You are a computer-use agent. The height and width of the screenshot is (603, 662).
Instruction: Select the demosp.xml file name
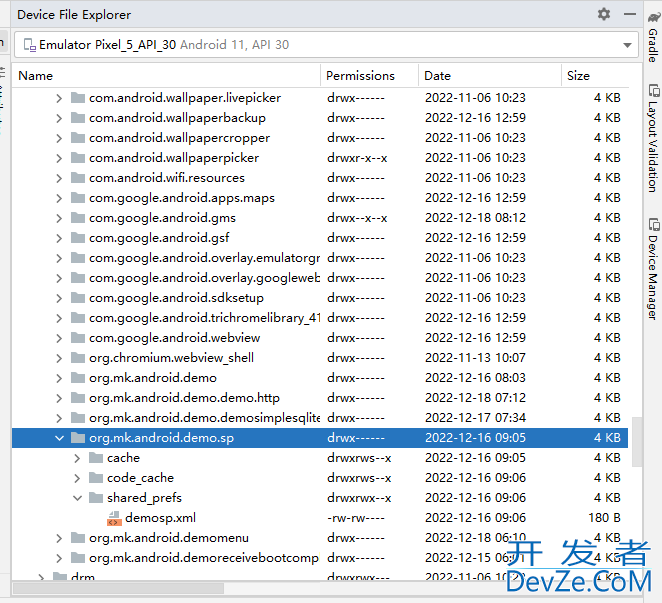pyautogui.click(x=160, y=518)
